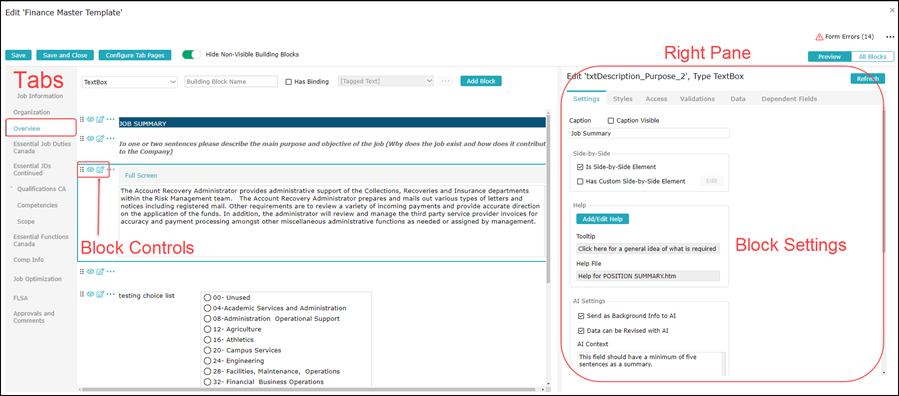Open edit icon for JOB SUMMARY block

[x=100, y=119]
